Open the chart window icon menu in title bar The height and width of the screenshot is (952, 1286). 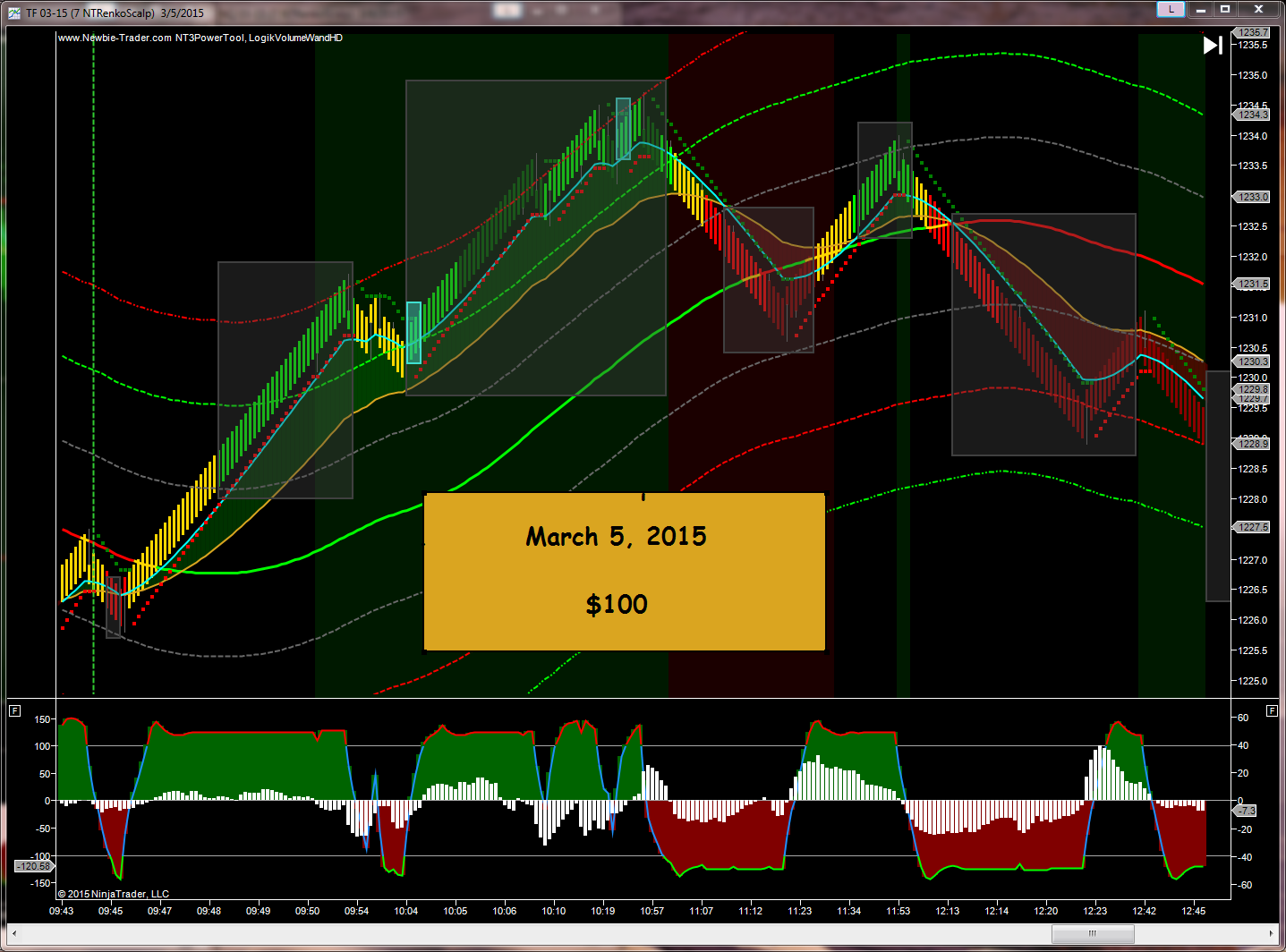(14, 13)
